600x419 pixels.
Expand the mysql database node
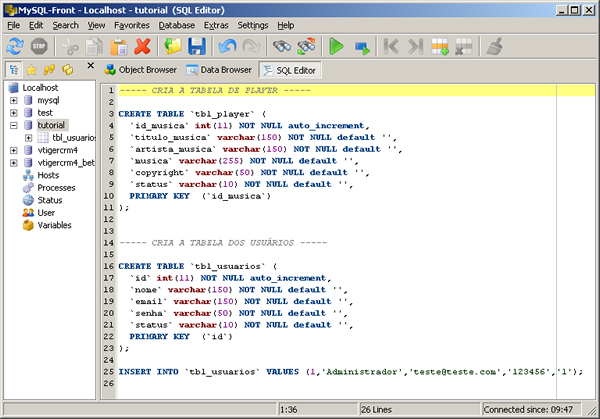click(x=14, y=100)
